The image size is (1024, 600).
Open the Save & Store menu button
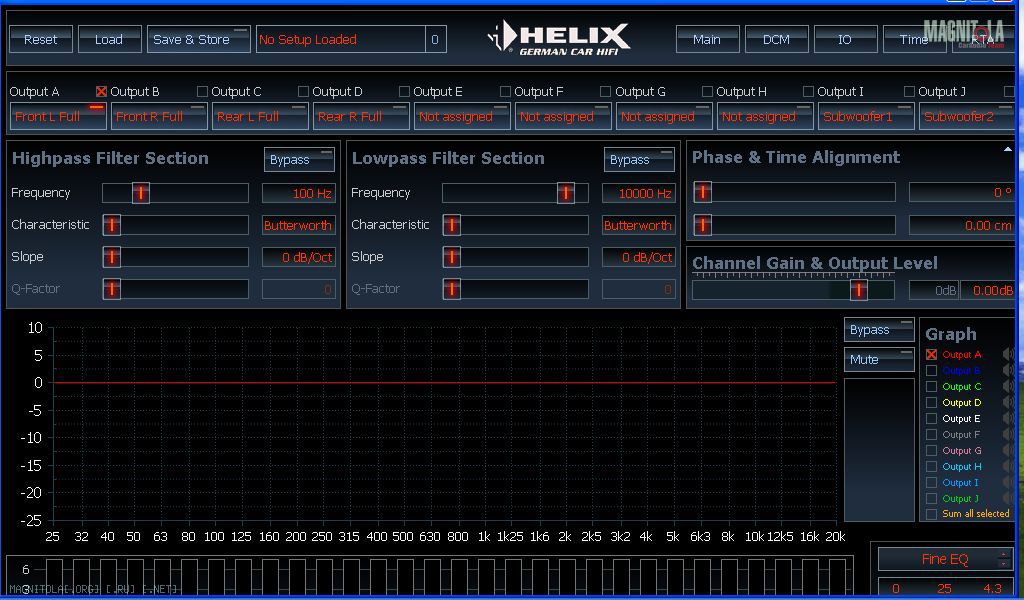[x=199, y=39]
